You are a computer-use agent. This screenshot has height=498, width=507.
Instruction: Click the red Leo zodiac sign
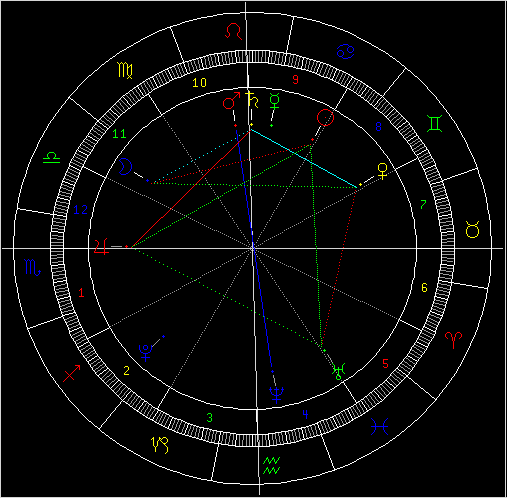[233, 32]
